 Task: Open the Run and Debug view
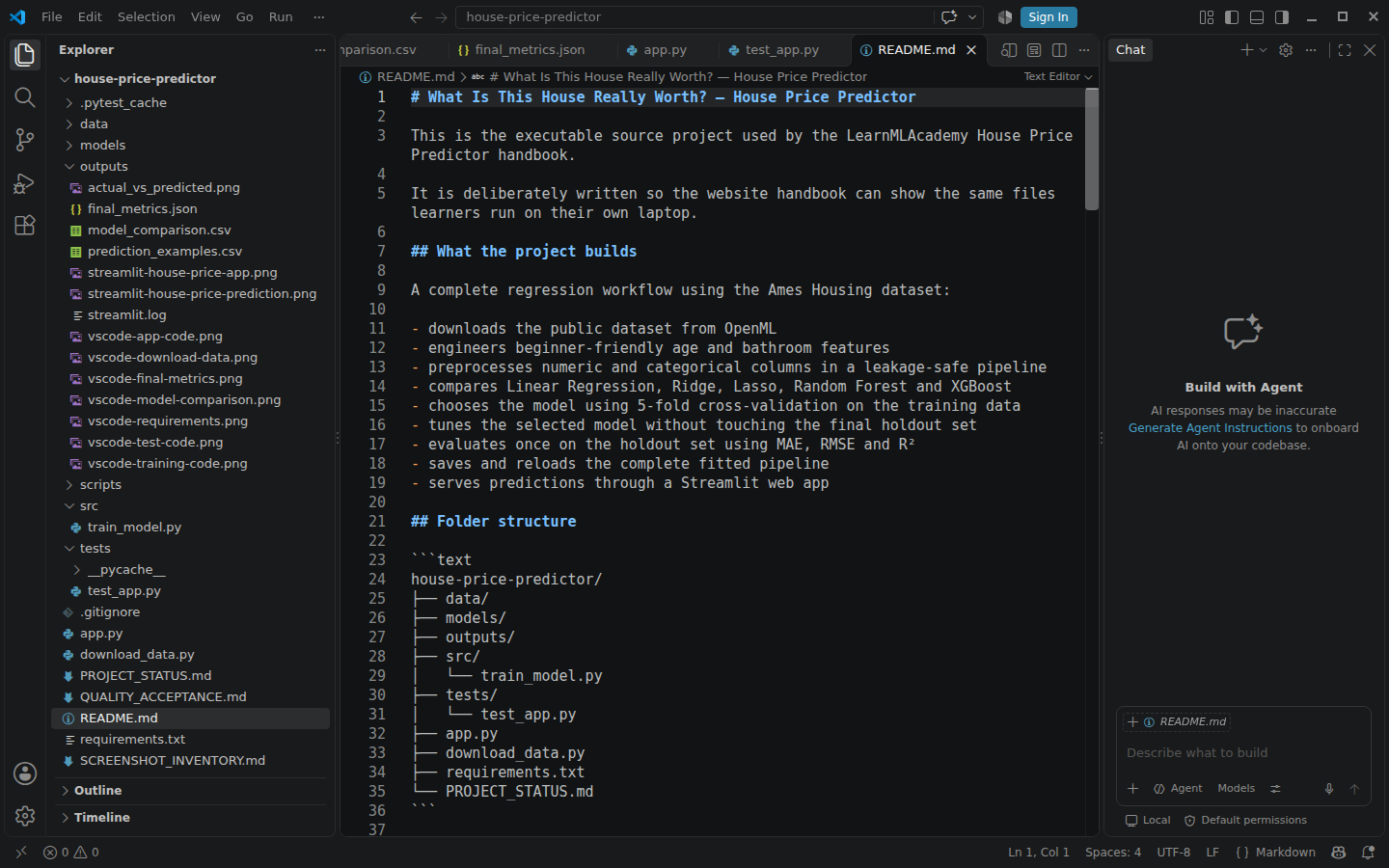[x=25, y=183]
